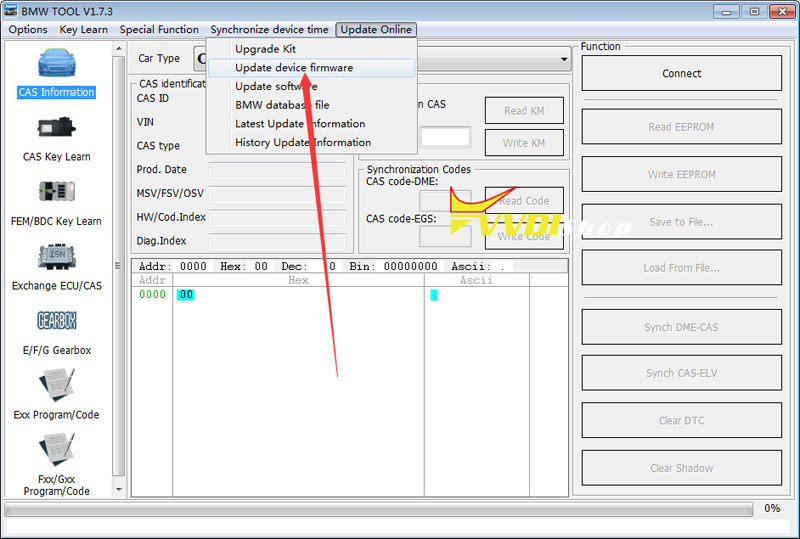Click the Ascii column header

point(477,280)
